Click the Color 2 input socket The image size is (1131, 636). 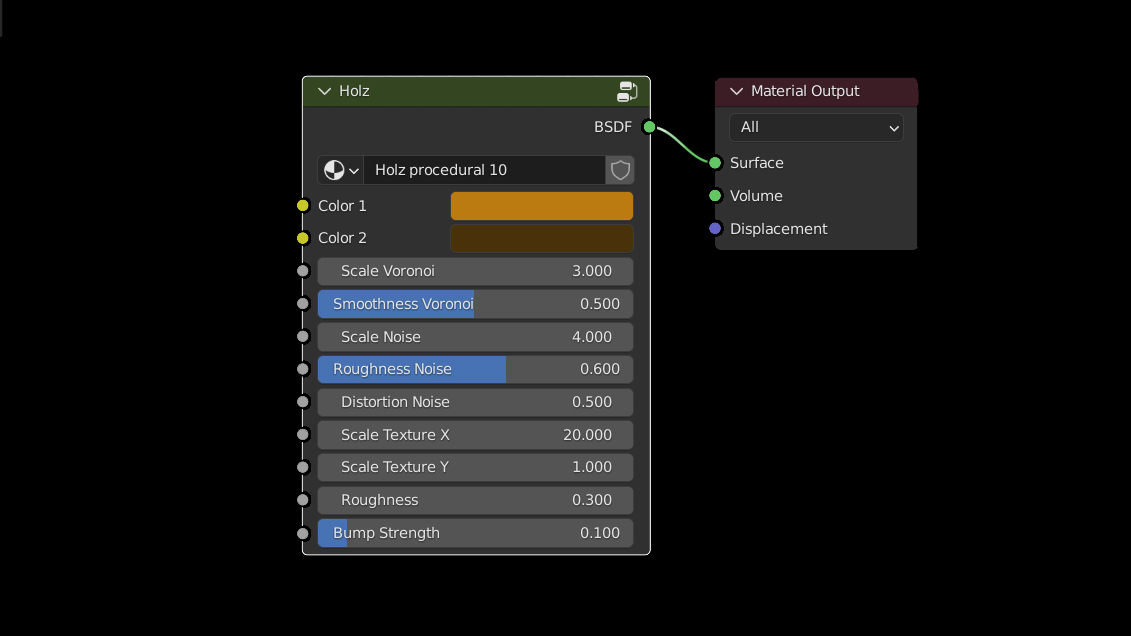pyautogui.click(x=303, y=238)
